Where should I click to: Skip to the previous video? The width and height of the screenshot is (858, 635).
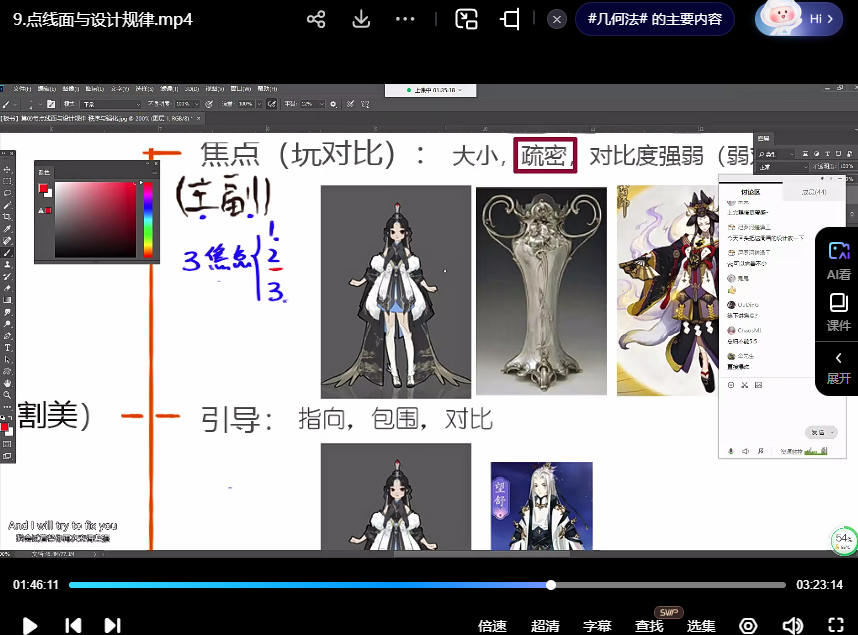(73, 625)
